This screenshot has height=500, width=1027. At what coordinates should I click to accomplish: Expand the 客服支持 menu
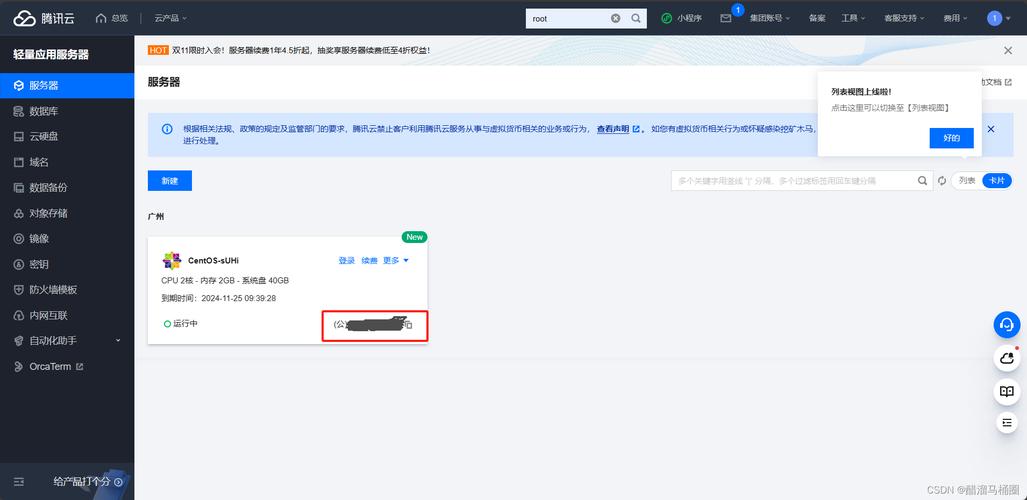pyautogui.click(x=904, y=18)
